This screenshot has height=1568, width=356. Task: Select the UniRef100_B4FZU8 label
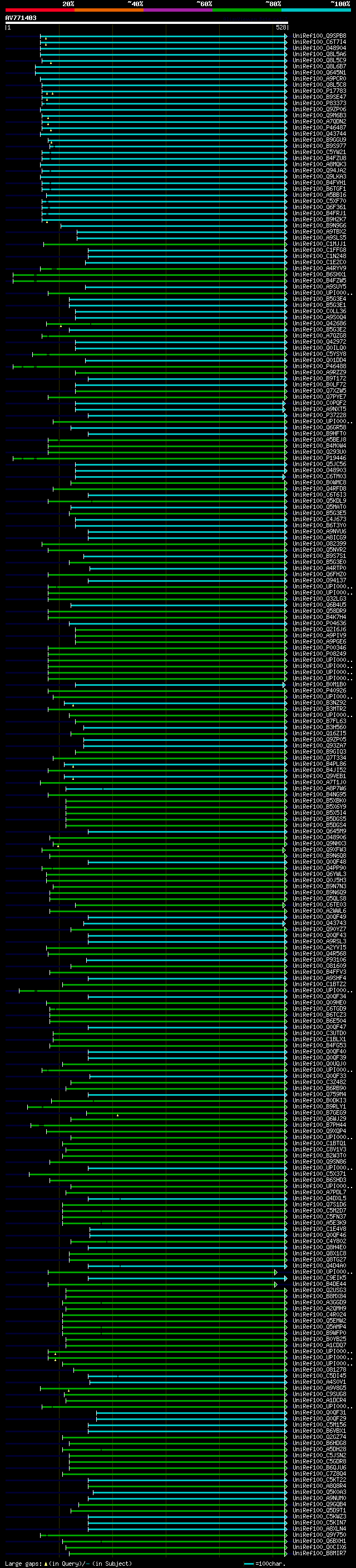pos(319,159)
